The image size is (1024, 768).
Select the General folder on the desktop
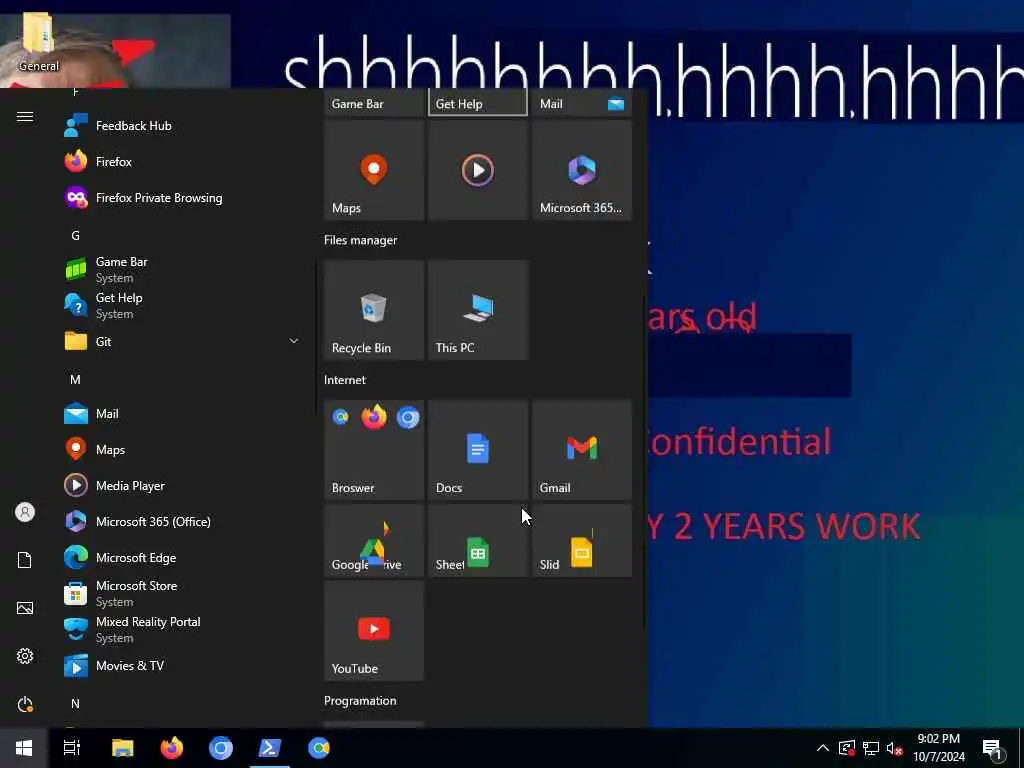point(39,42)
